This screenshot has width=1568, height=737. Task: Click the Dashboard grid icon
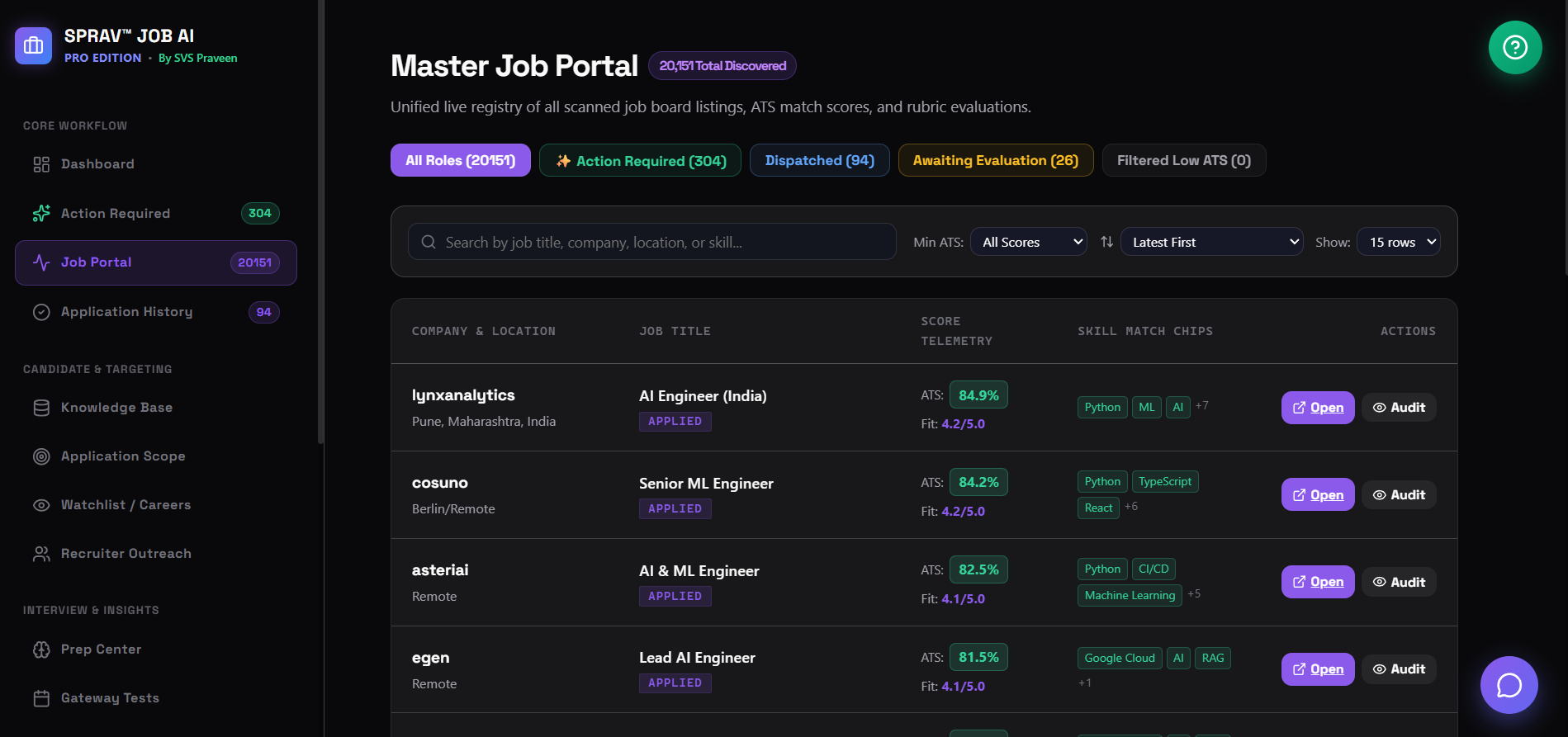[41, 164]
